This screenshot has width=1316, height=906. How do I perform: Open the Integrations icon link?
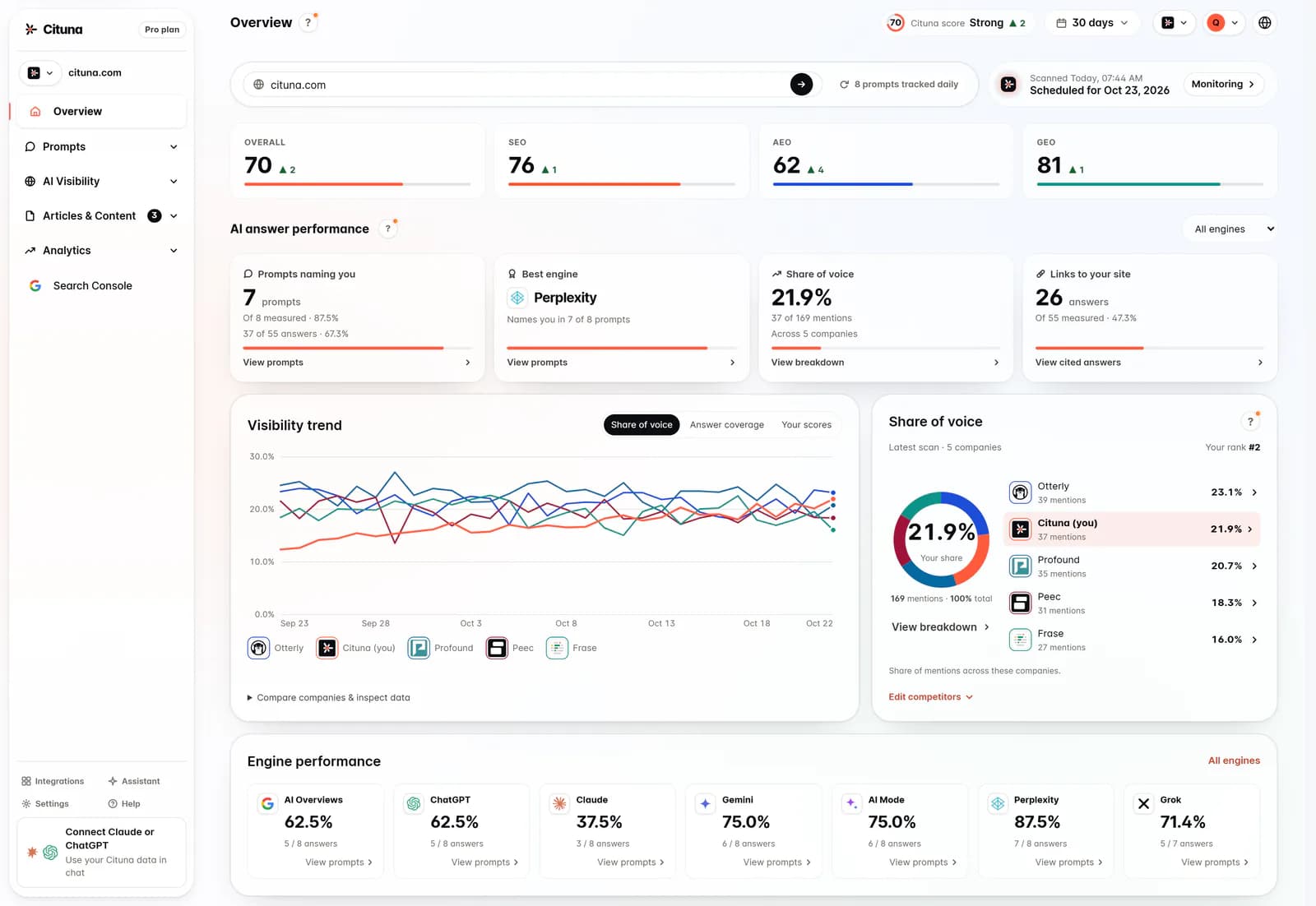(53, 781)
